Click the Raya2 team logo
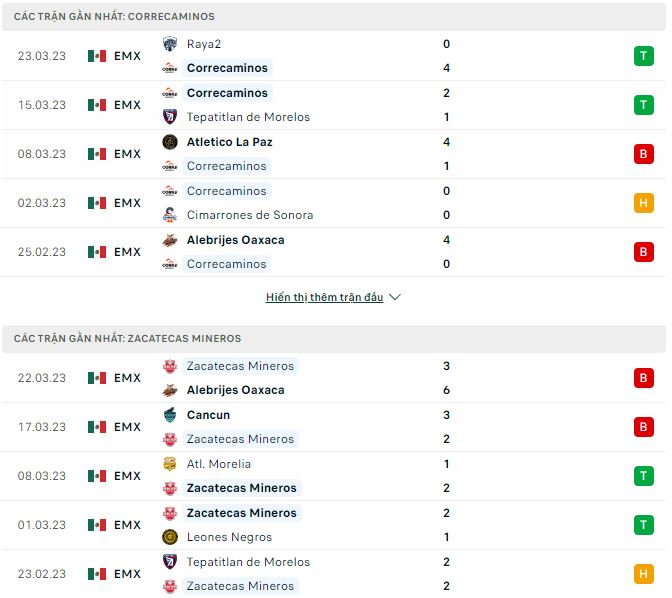The height and width of the screenshot is (598, 672). tap(170, 44)
